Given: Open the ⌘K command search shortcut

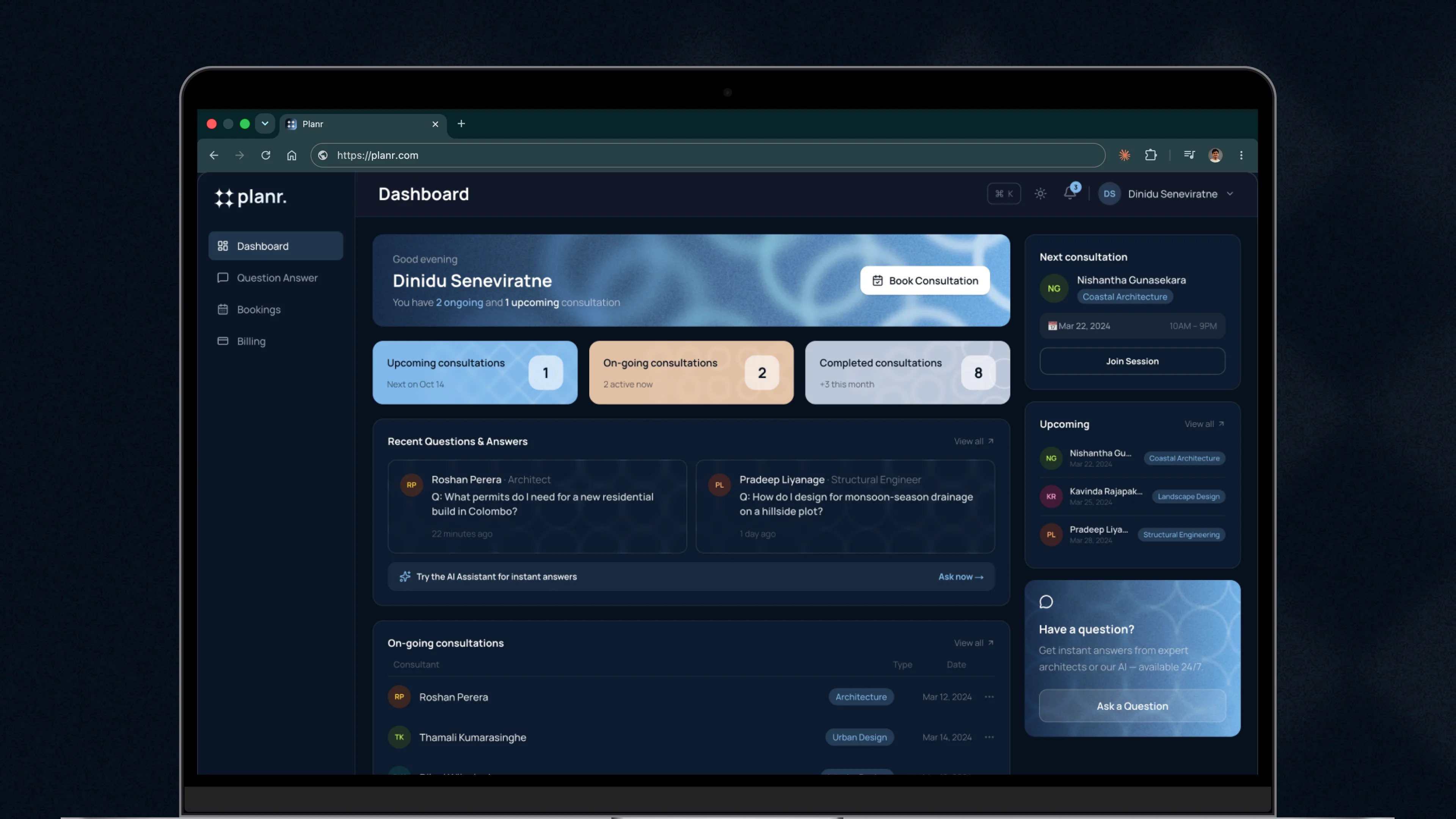Looking at the screenshot, I should point(1004,194).
